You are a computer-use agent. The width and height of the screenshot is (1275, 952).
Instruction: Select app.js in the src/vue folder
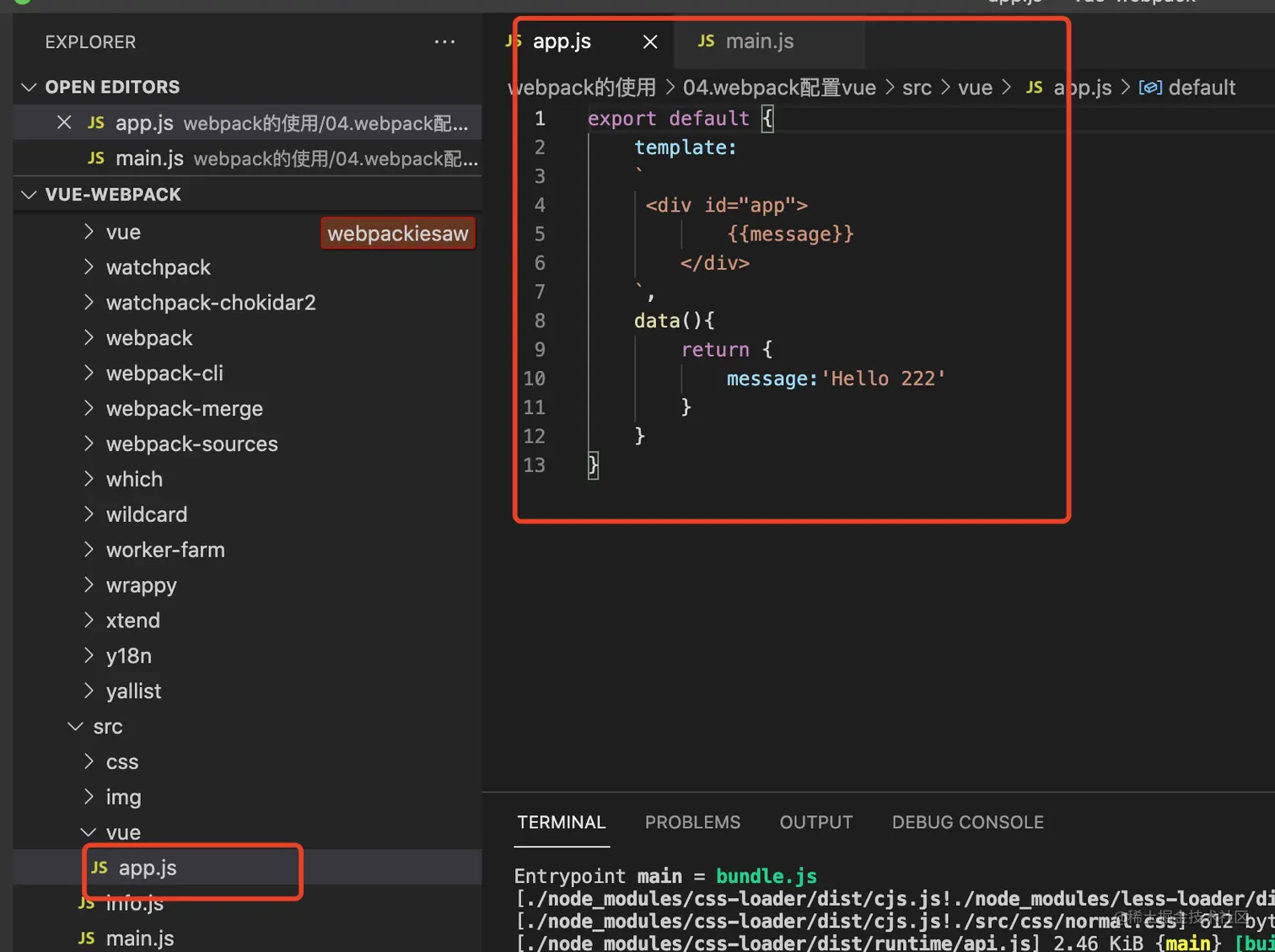pyautogui.click(x=248, y=868)
